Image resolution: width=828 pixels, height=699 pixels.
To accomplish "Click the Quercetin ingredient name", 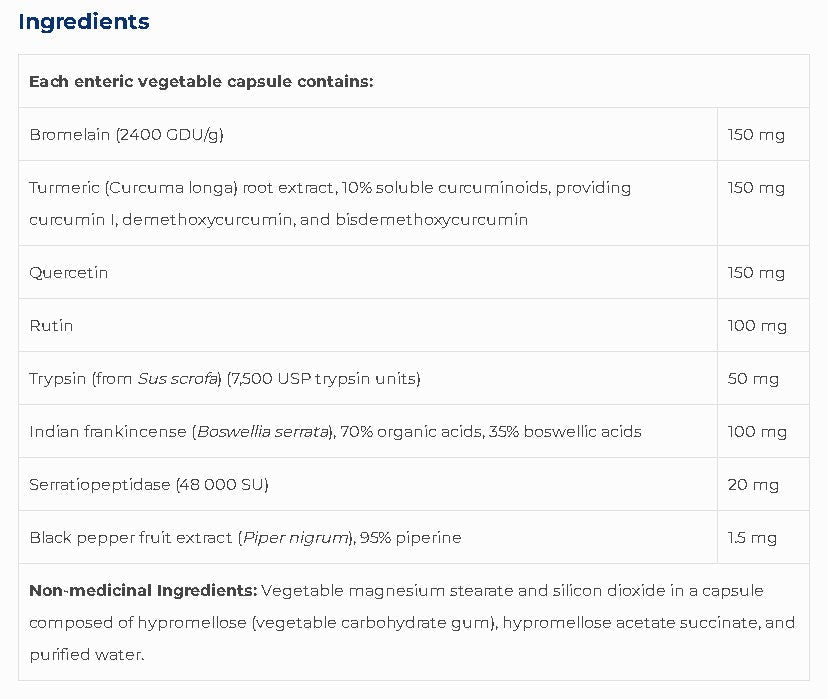I will pyautogui.click(x=69, y=272).
